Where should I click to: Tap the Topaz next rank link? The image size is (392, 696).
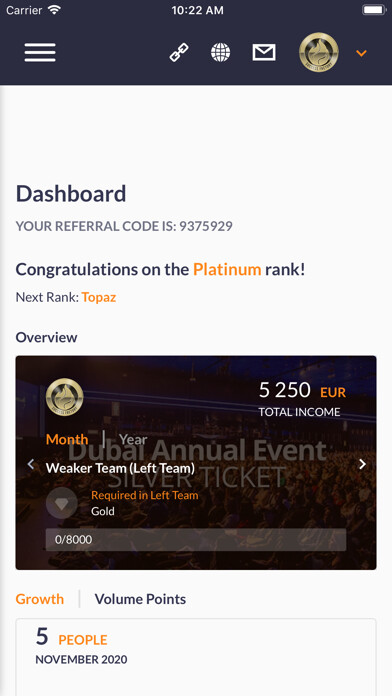click(99, 297)
